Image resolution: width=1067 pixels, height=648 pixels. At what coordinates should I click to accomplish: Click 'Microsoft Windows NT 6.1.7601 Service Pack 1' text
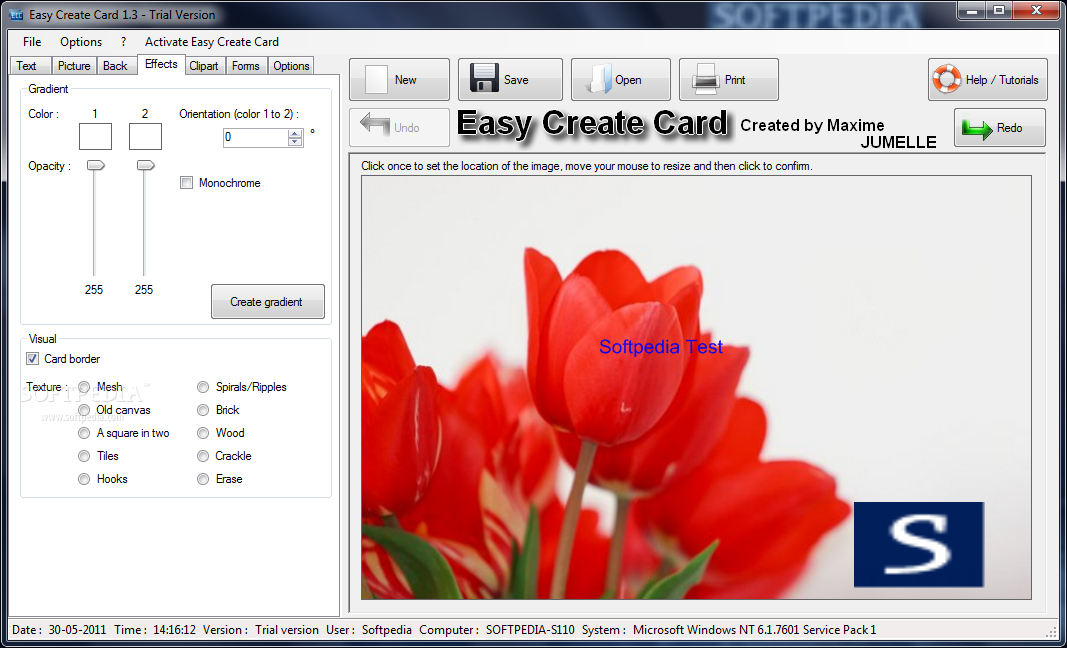755,630
